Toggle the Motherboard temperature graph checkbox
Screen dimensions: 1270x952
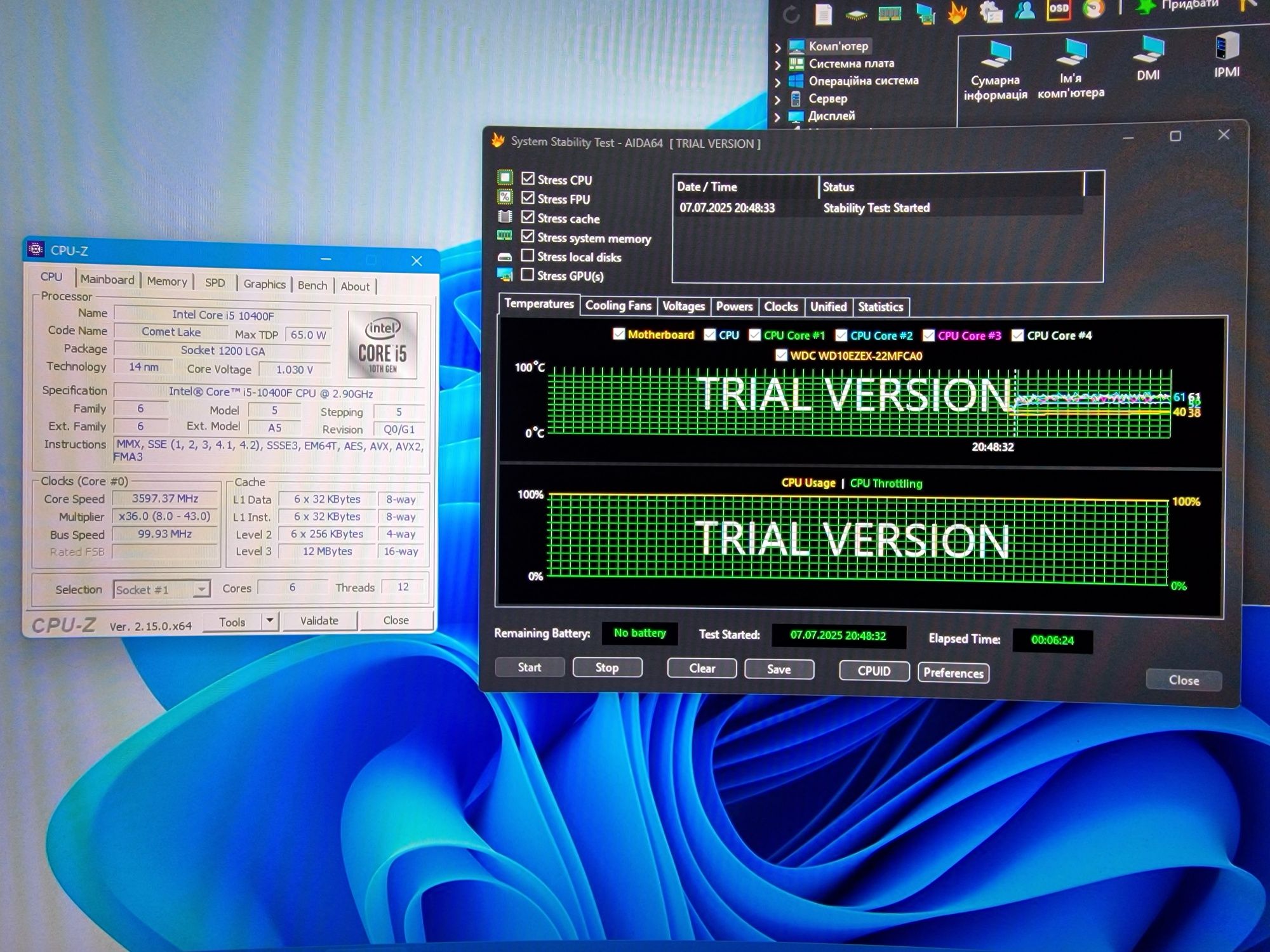point(618,334)
